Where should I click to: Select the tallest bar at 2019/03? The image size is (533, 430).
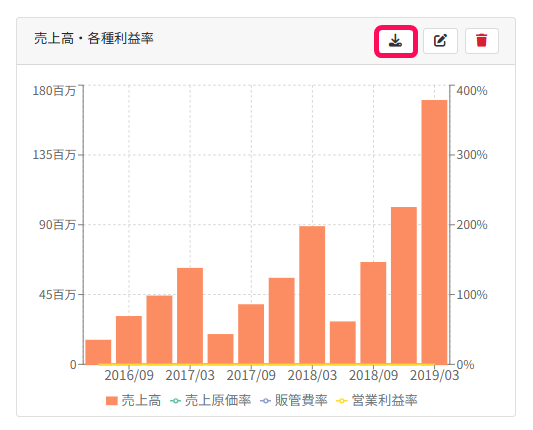coord(434,232)
